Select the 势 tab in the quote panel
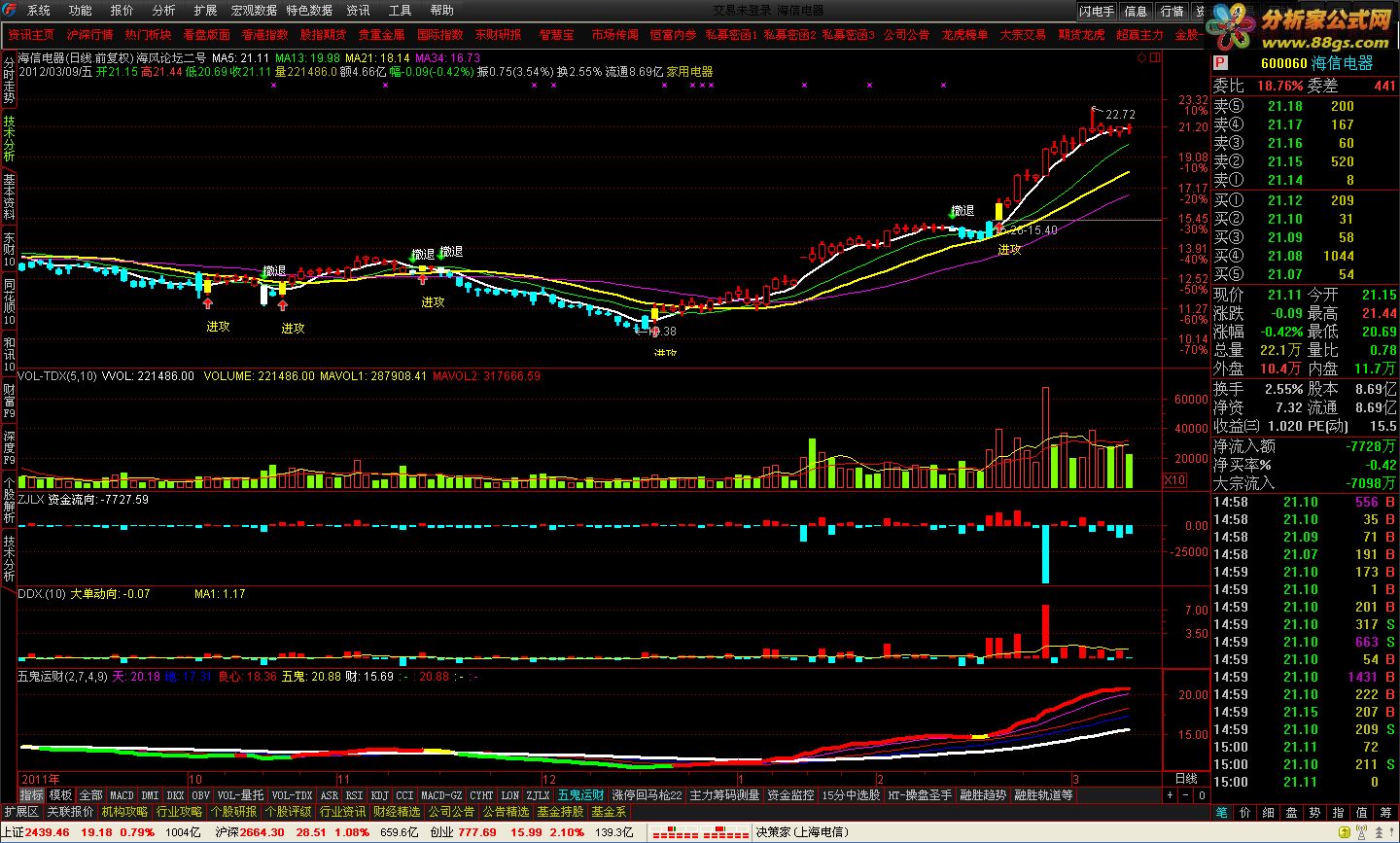Viewport: 1400px width, 843px height. click(1315, 812)
